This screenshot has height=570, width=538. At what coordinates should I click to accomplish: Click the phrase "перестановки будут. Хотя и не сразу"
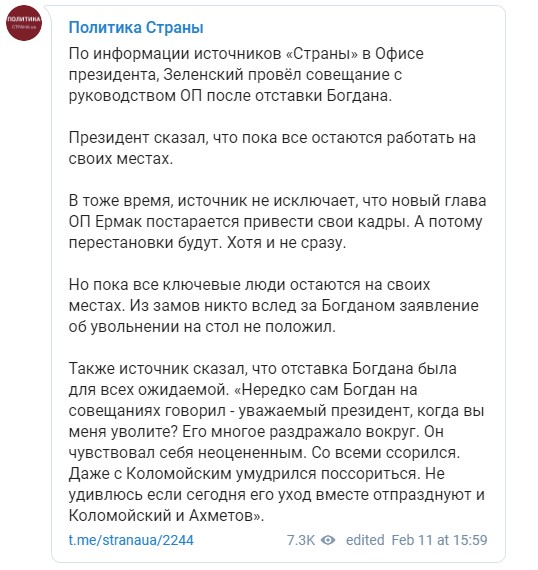pos(207,243)
